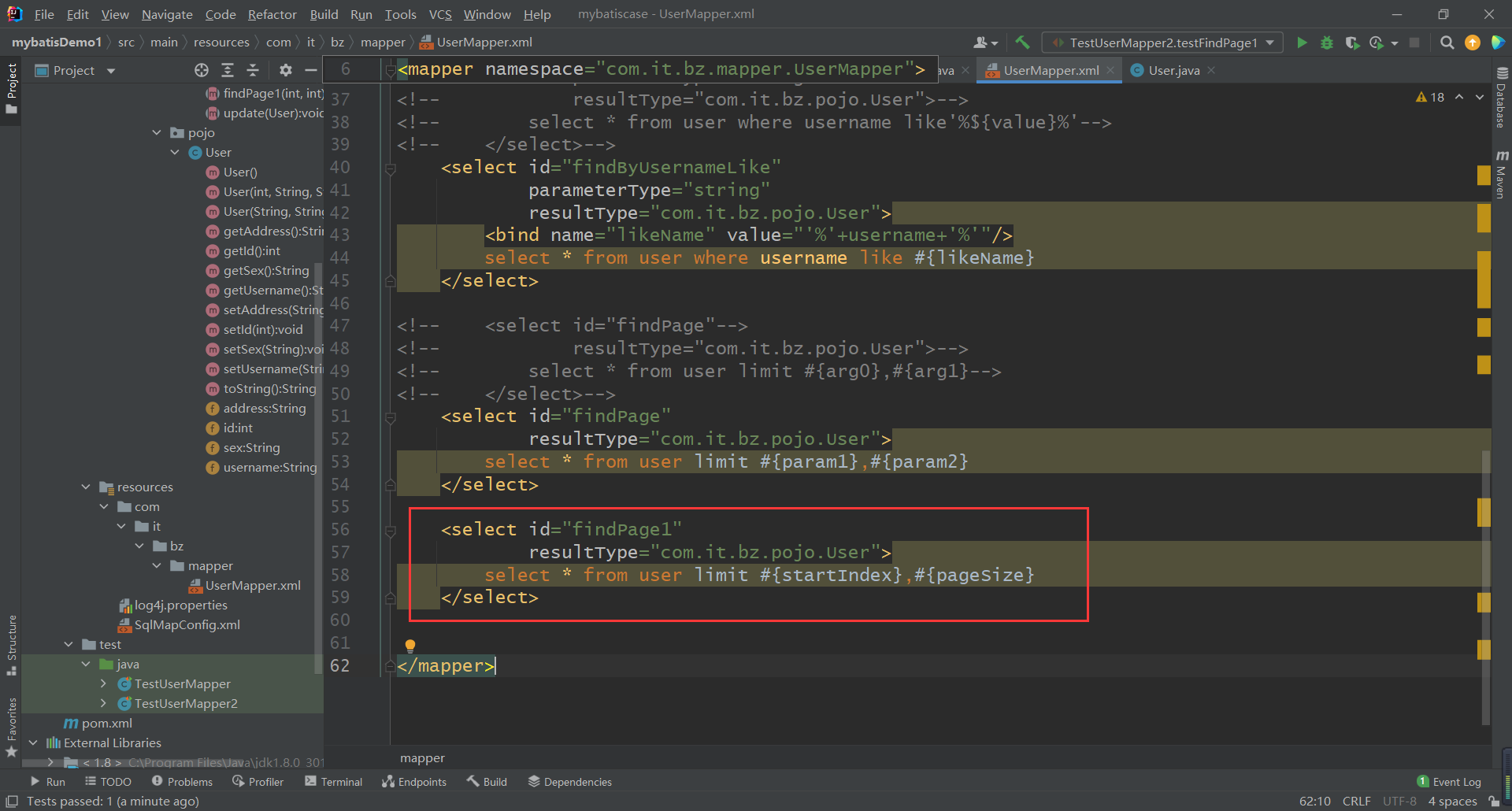Run with coverage from the toolbar

coord(1352,43)
